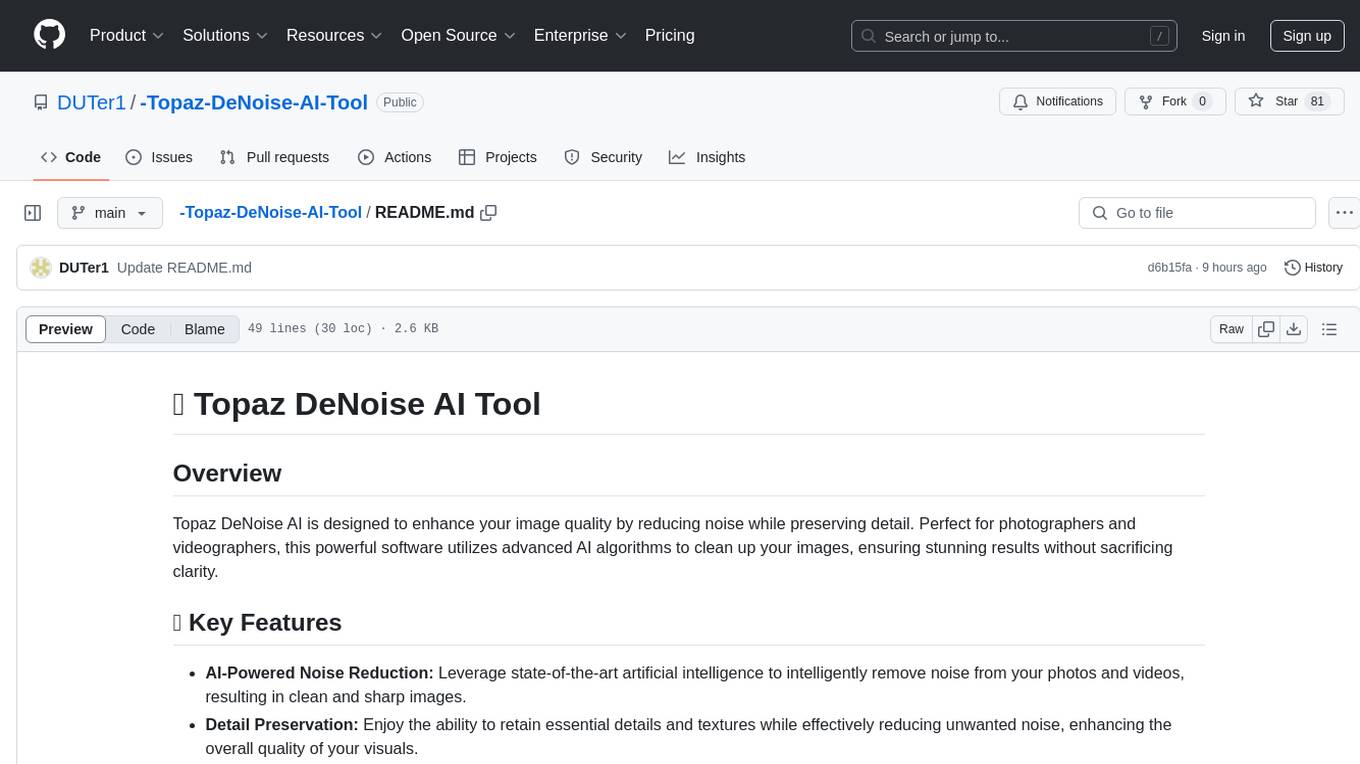Expand the file tree side panel
1360x764 pixels.
(33, 213)
